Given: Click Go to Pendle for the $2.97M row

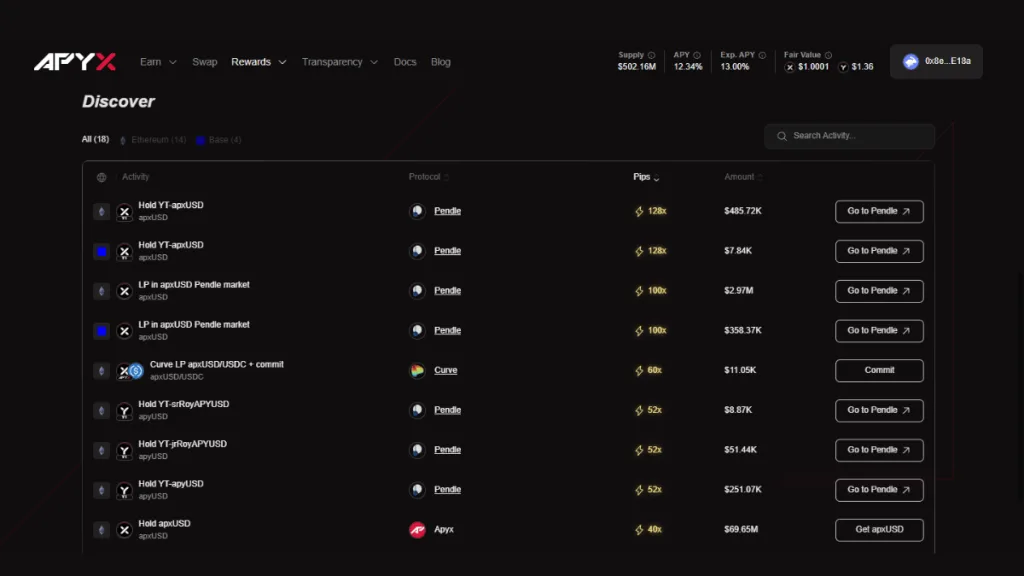Looking at the screenshot, I should click(879, 291).
